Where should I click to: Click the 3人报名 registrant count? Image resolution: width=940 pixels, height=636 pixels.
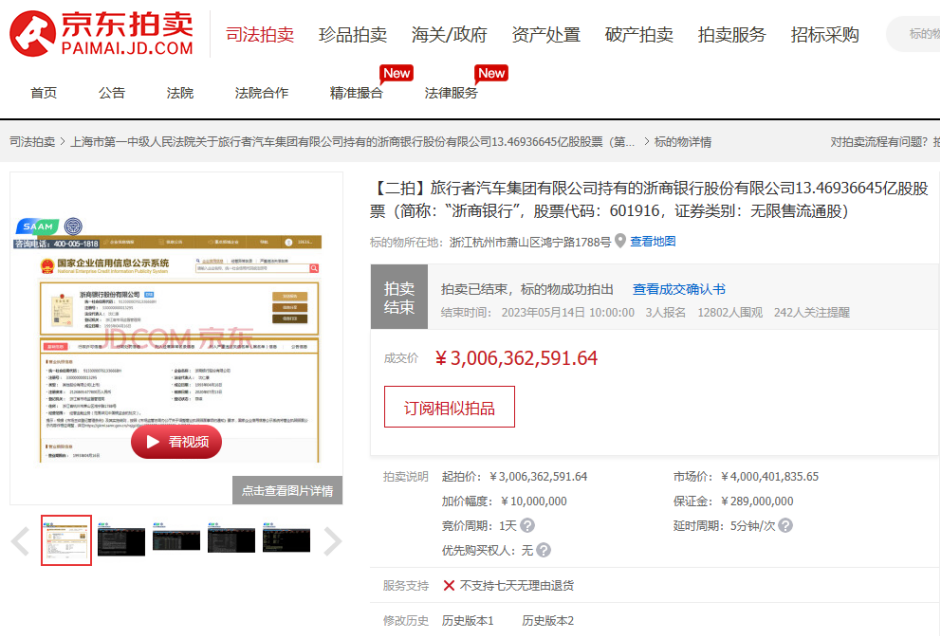point(665,312)
